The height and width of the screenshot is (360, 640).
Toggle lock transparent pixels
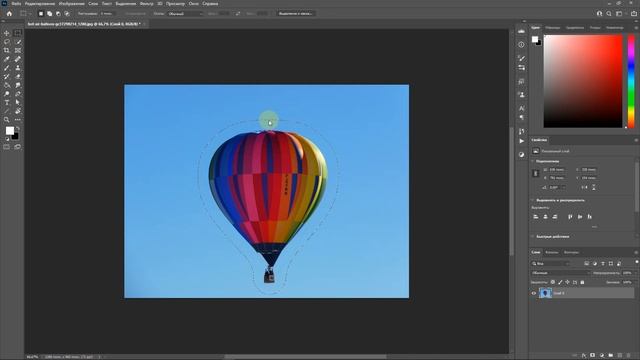coord(553,282)
